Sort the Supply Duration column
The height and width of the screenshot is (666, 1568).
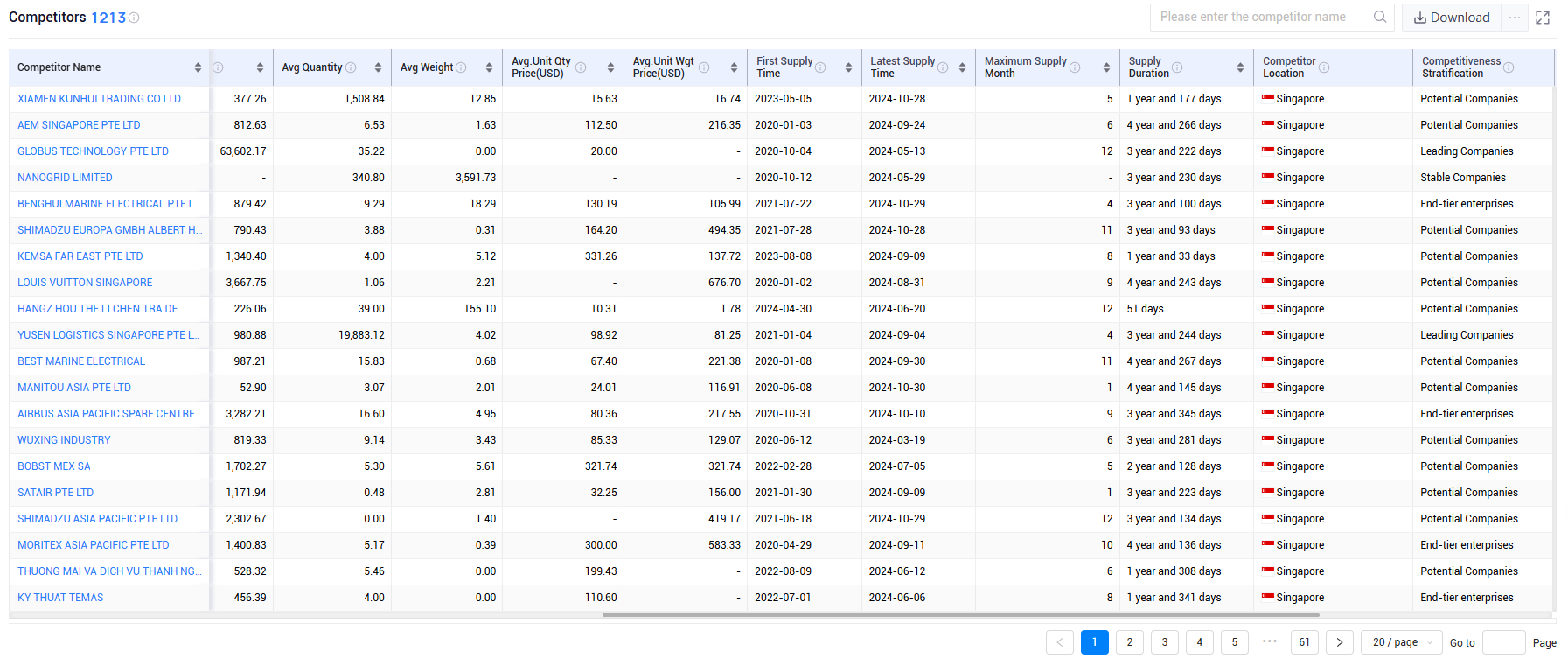coord(1240,67)
